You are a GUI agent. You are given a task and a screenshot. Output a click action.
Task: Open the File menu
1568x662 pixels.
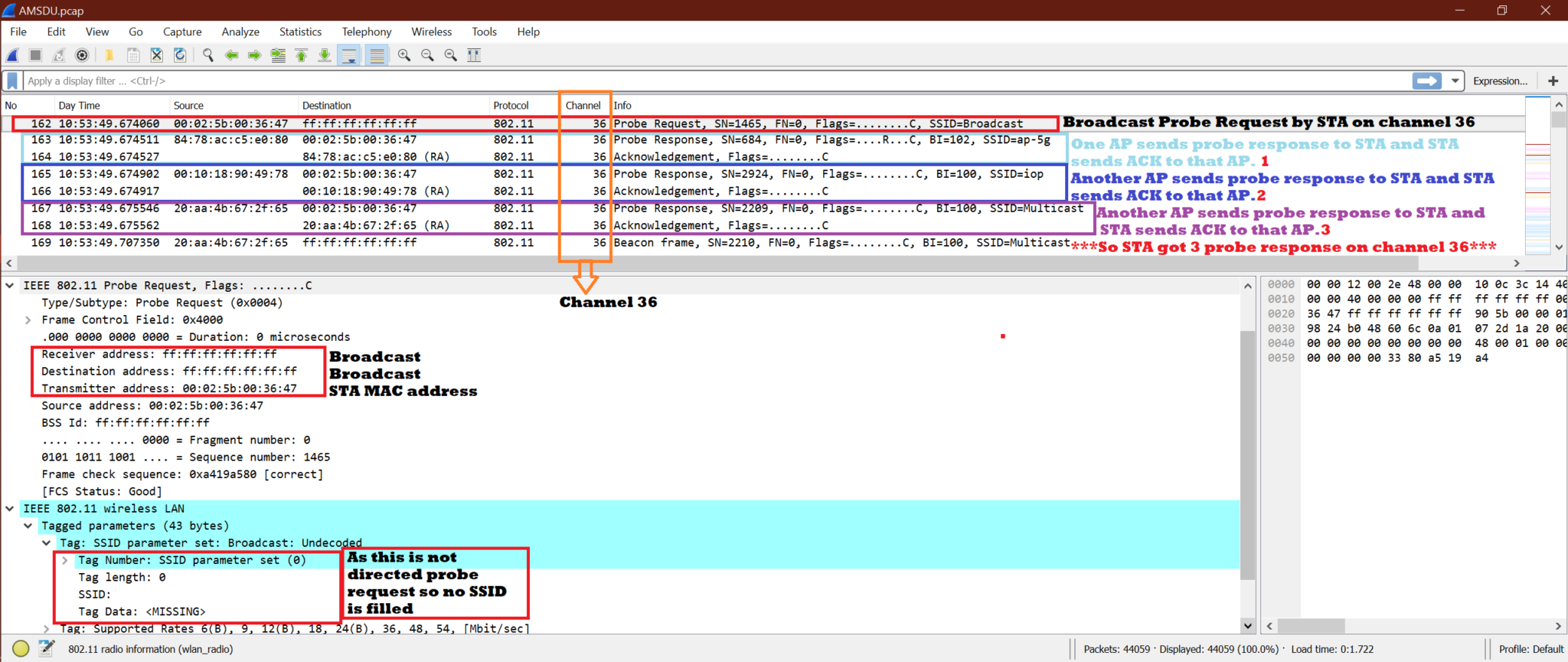(x=18, y=31)
